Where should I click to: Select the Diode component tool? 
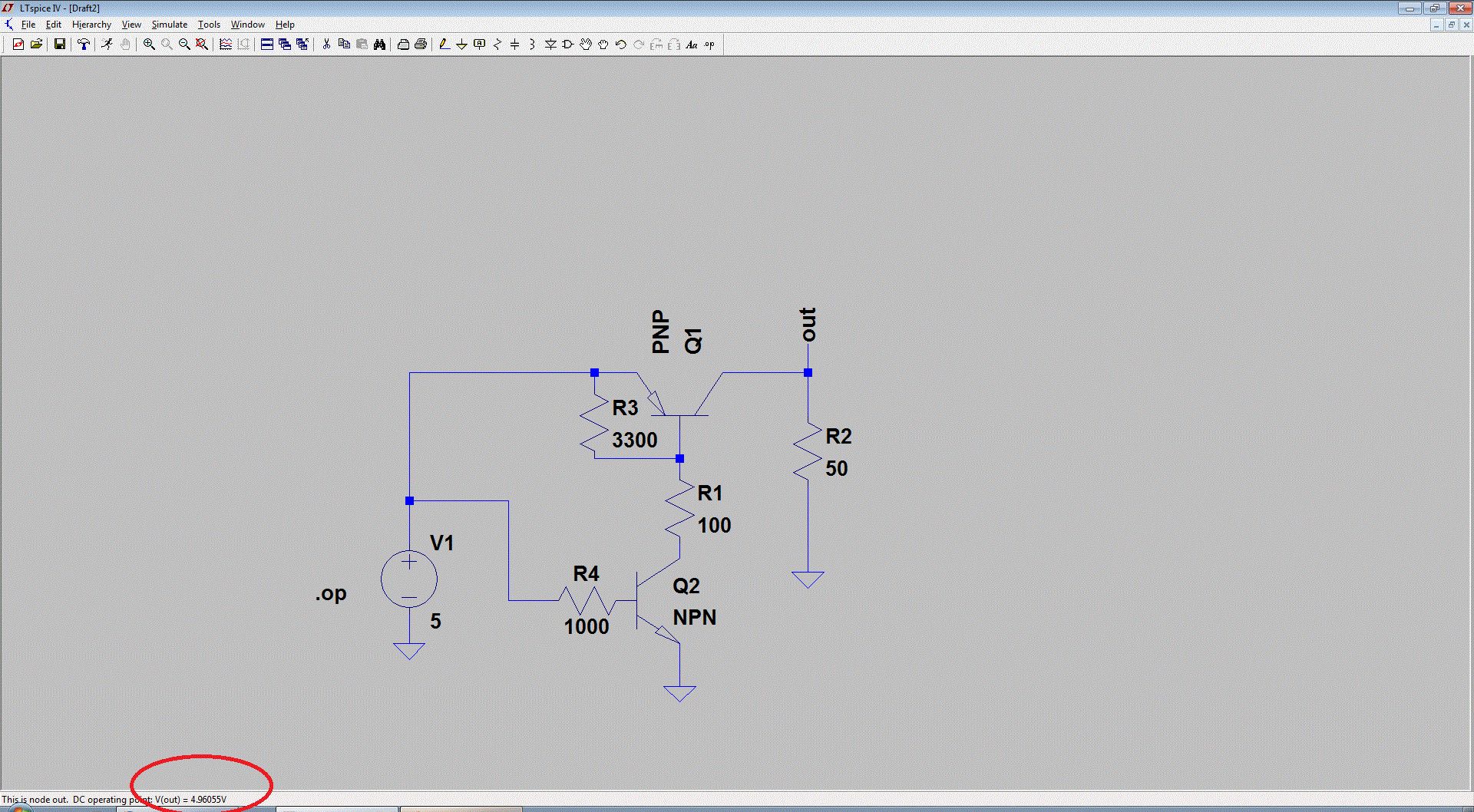click(550, 45)
